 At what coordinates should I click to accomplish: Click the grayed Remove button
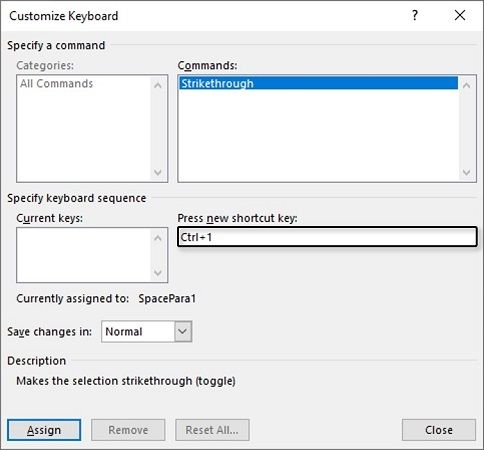(x=128, y=430)
